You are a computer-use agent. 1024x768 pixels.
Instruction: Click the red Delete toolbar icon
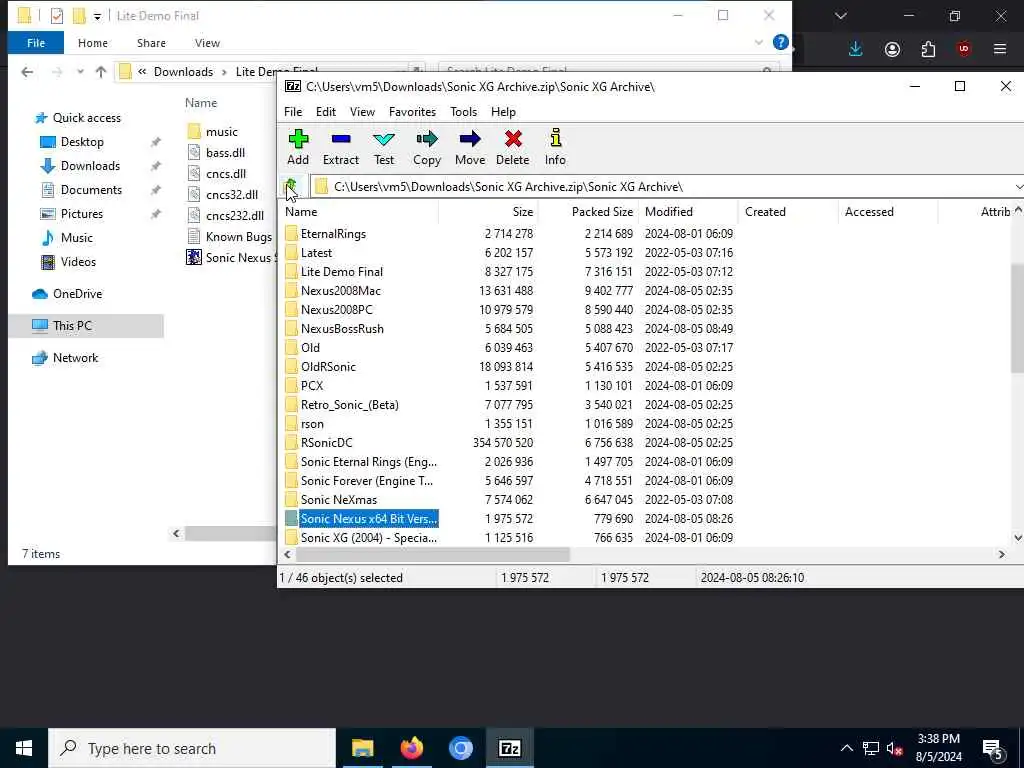513,147
